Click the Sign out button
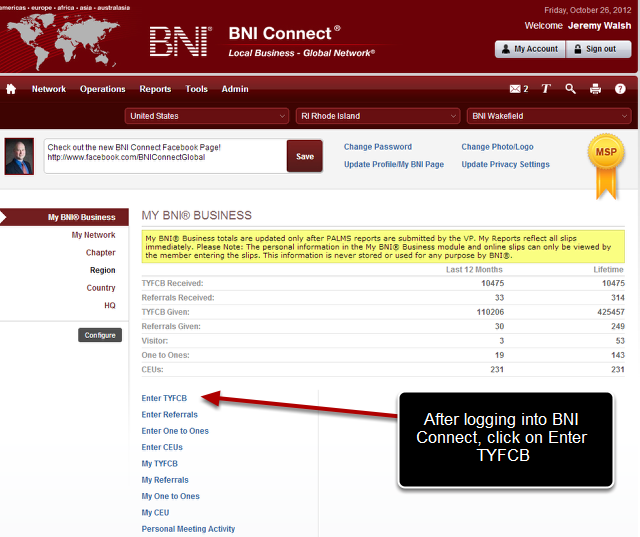The width and height of the screenshot is (640, 537). (x=600, y=49)
